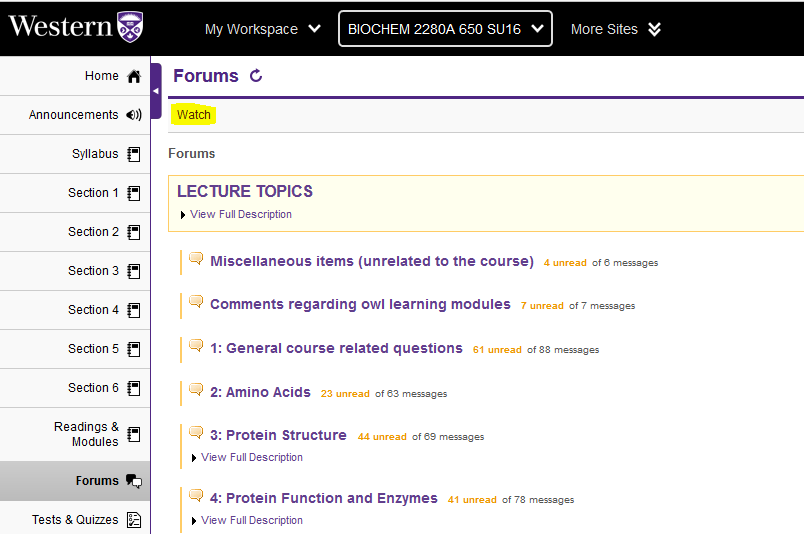Click speech bubble icon beside General course questions

(x=196, y=345)
